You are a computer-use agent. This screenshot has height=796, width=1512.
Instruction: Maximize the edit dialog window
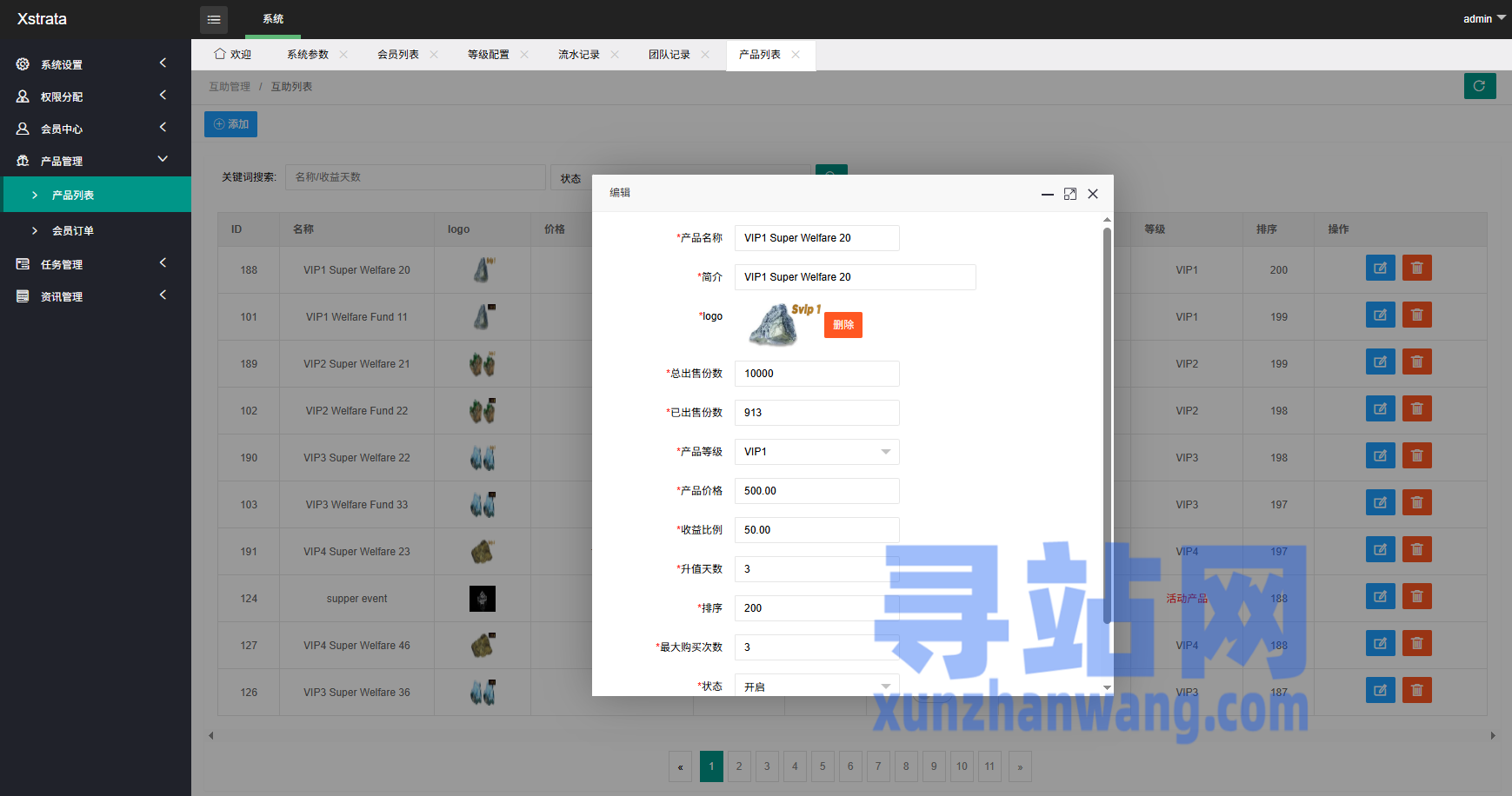(1069, 194)
